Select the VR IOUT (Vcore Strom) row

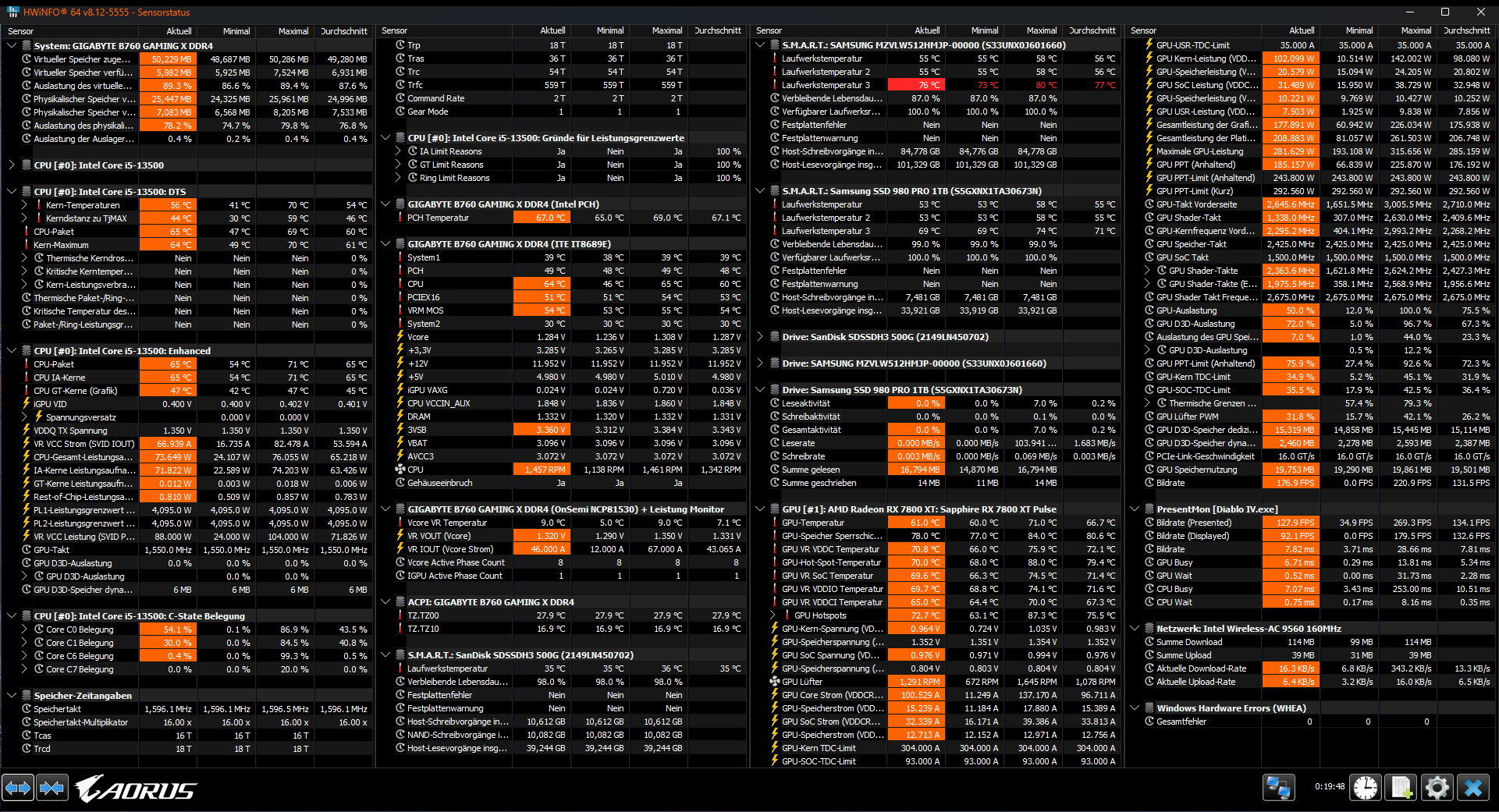562,549
